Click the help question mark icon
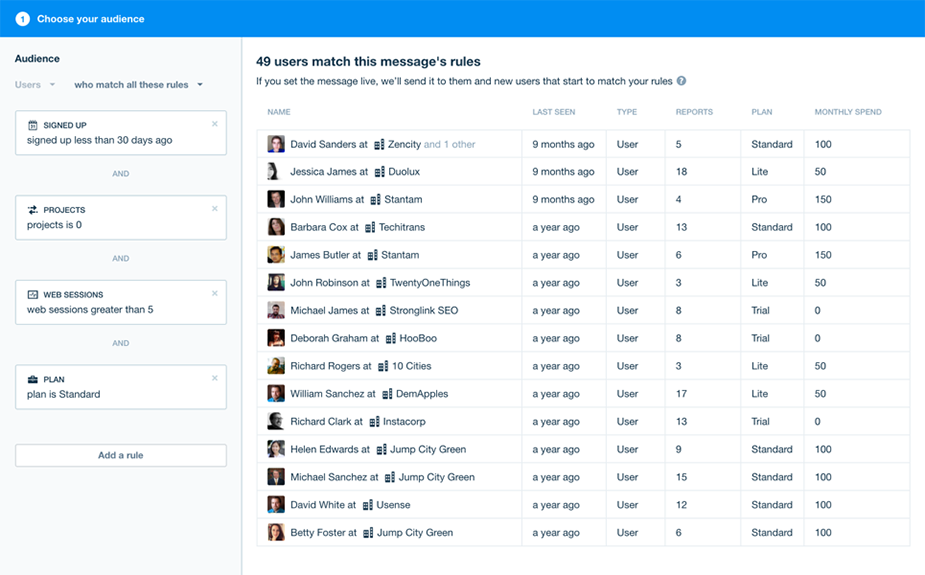Screen dimensions: 925x575 681,81
